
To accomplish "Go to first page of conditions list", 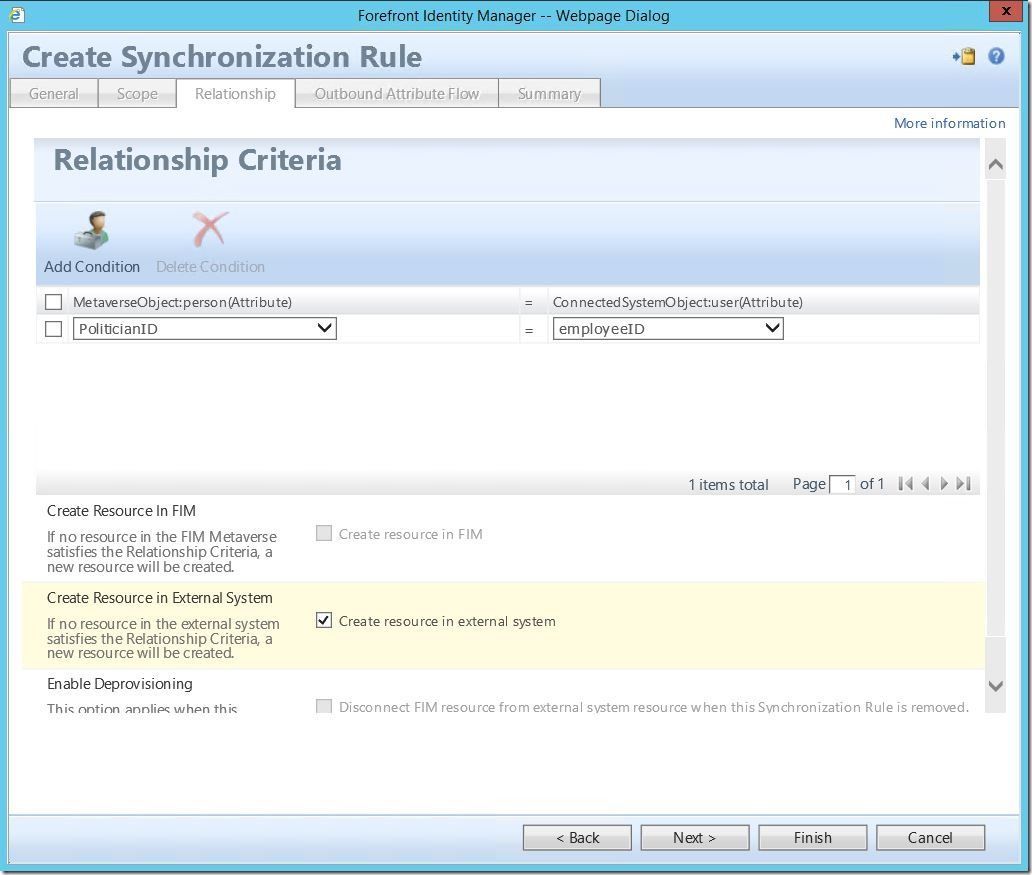I will click(x=906, y=484).
